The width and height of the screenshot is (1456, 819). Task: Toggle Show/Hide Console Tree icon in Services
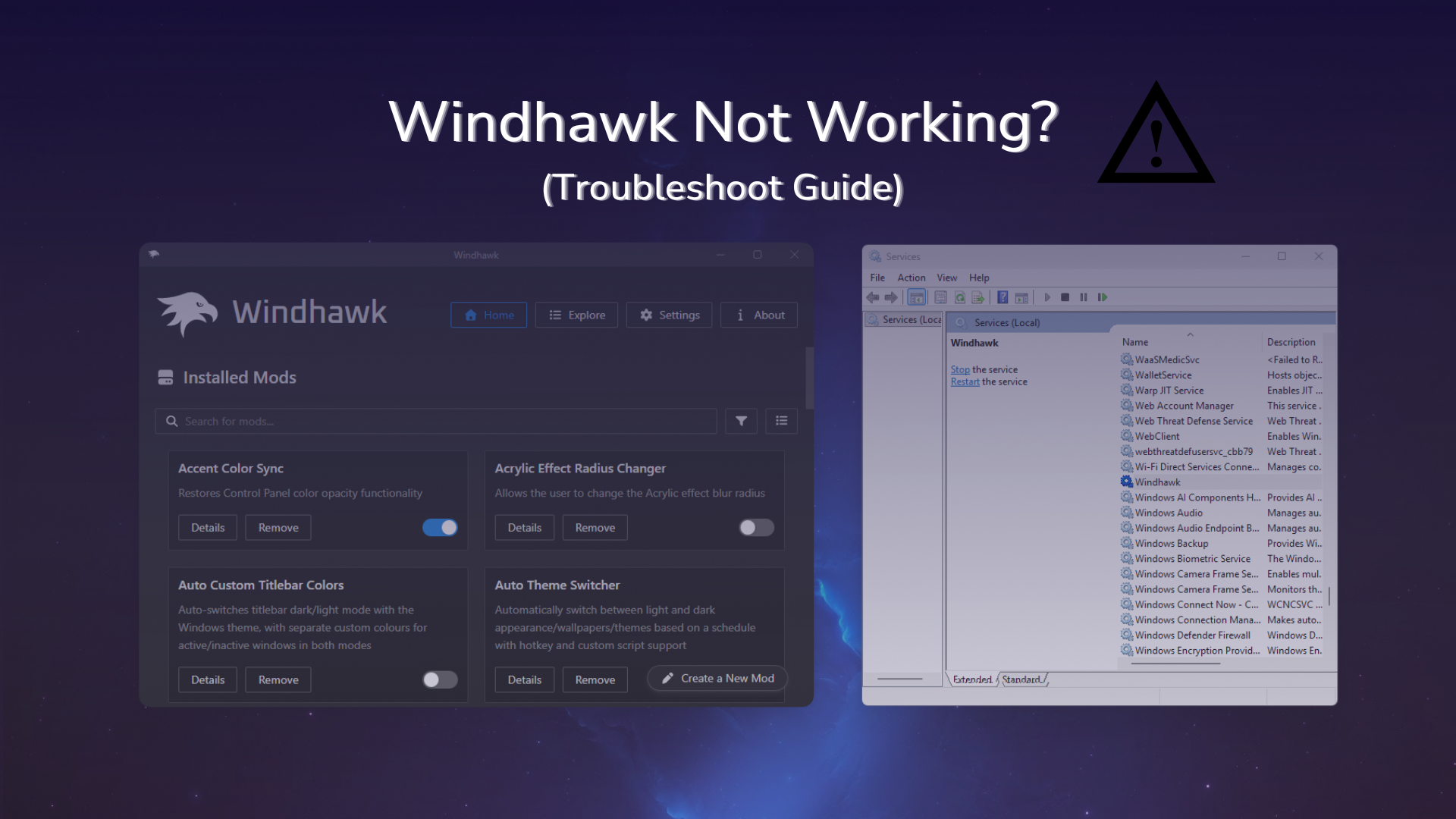(x=916, y=297)
